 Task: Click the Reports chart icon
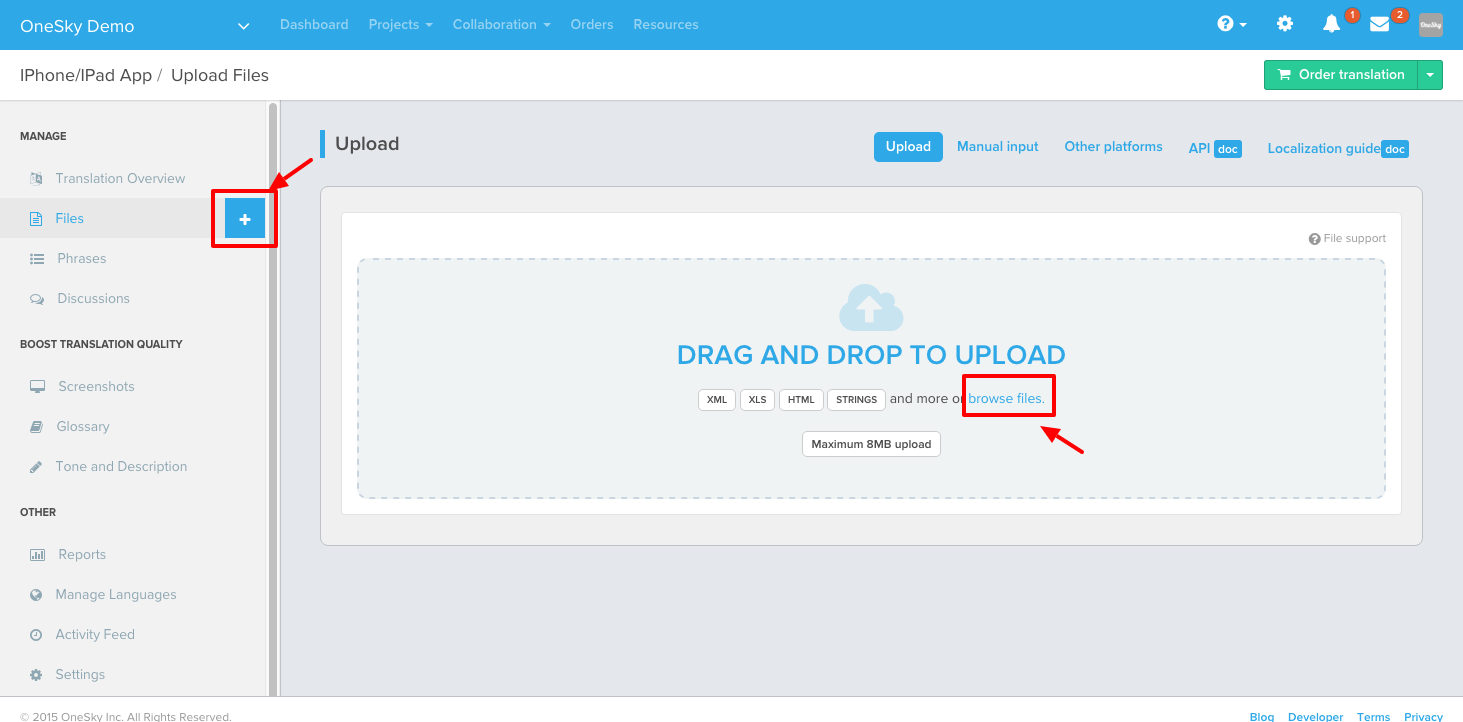click(37, 554)
